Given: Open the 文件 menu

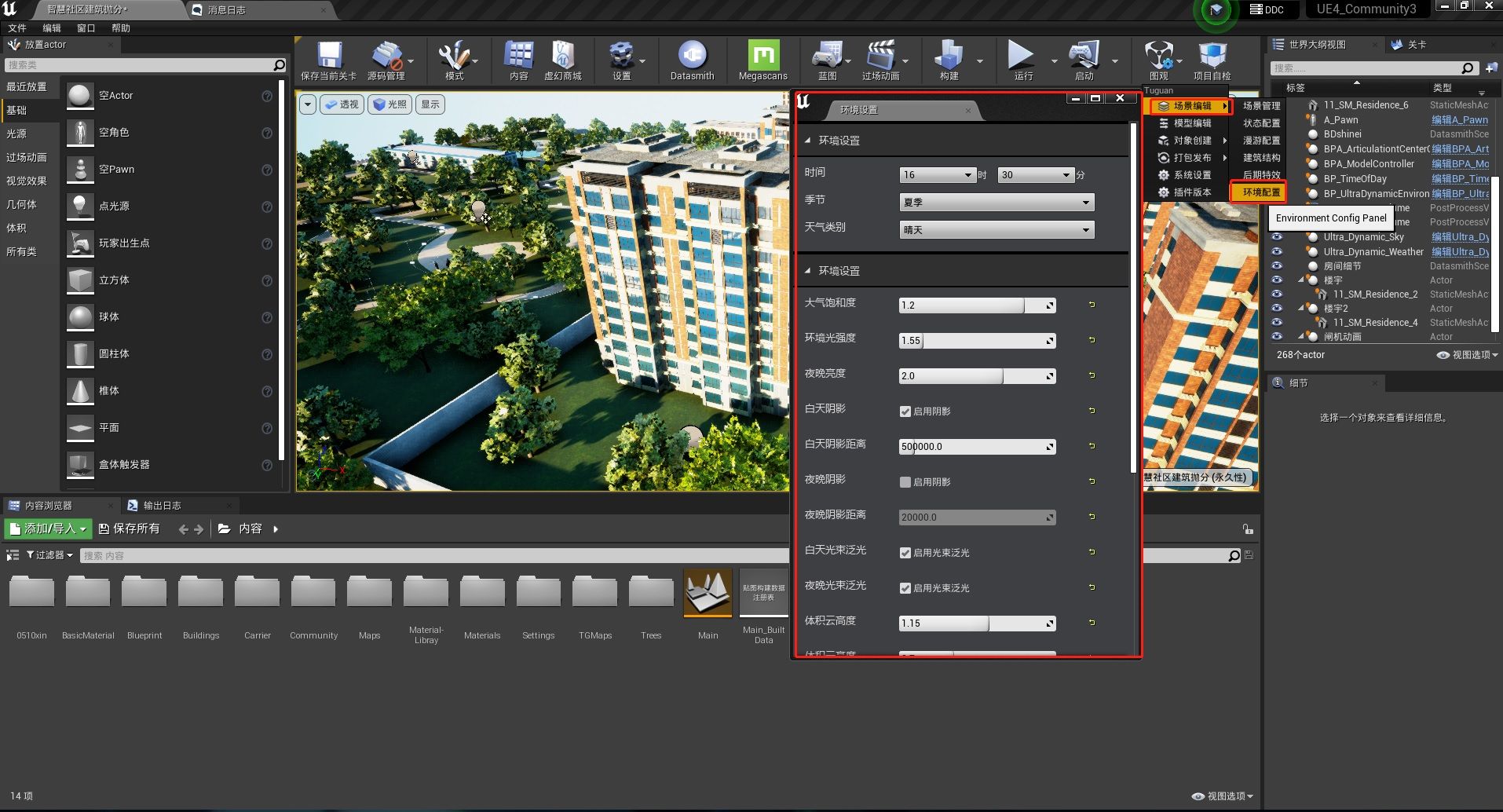Looking at the screenshot, I should (x=17, y=28).
